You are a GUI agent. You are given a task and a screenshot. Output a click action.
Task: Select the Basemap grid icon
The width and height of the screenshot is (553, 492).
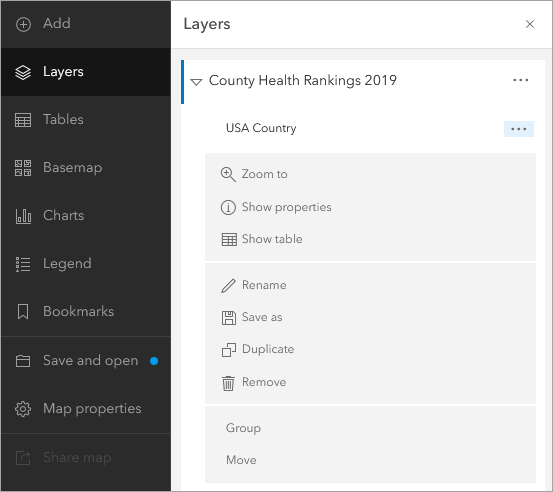click(23, 168)
